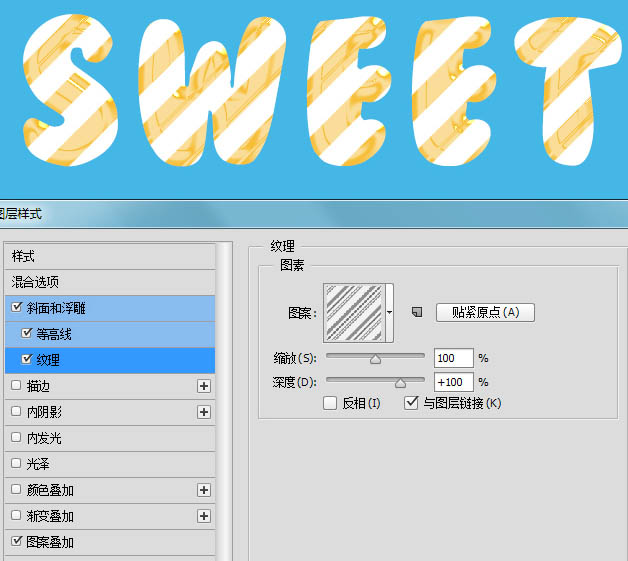628x561 pixels.
Task: Select the 等高线 row label
Action: 54,334
